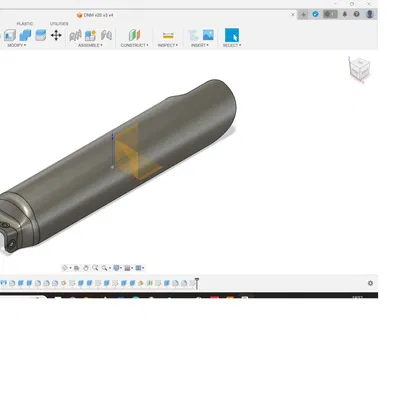Open timeline settings gear at right
The image size is (400, 400).
[x=370, y=283]
